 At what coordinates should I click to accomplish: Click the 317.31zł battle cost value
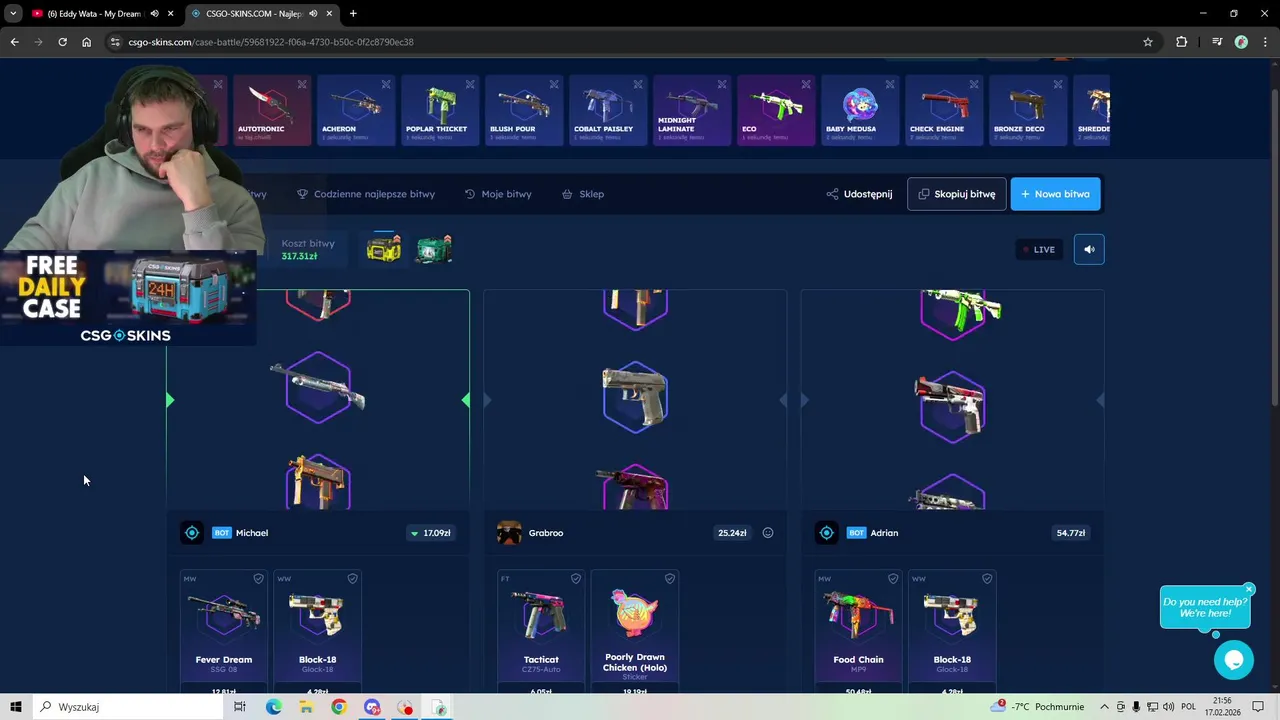pyautogui.click(x=299, y=256)
